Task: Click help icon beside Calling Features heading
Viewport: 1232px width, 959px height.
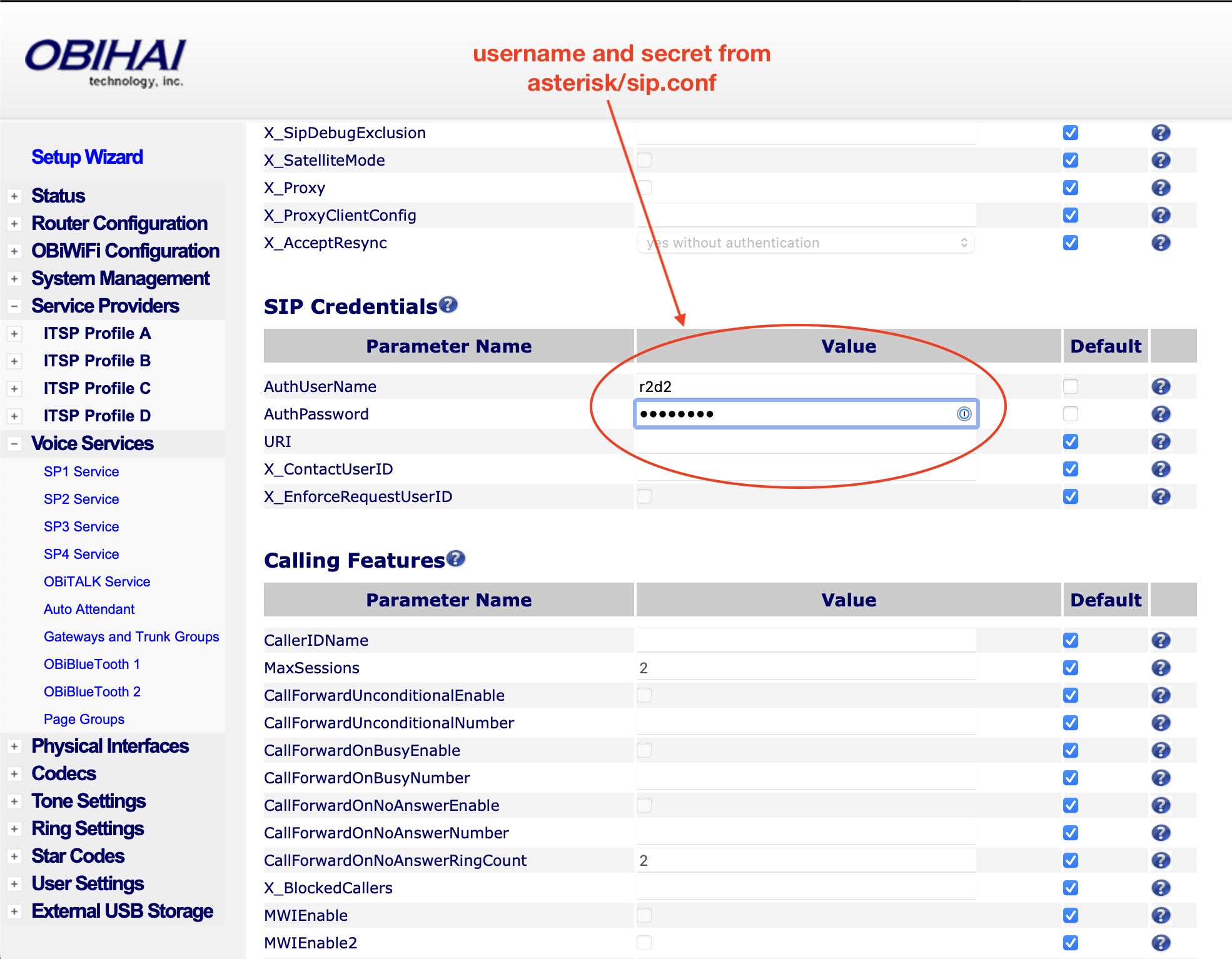Action: [x=456, y=558]
